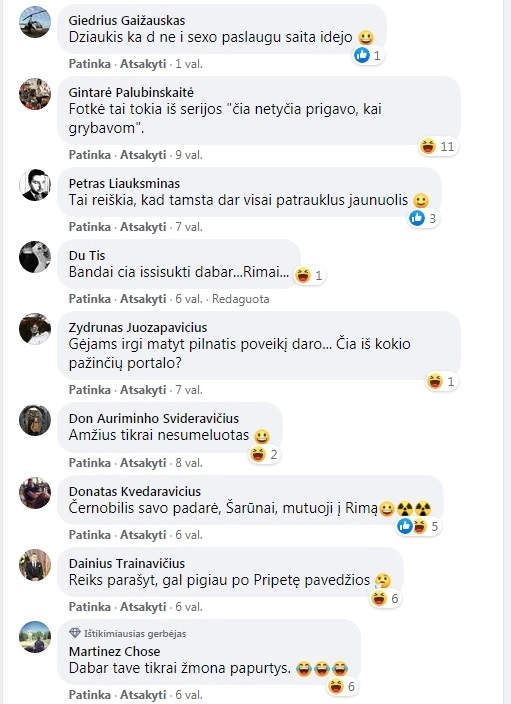511x704 pixels.
Task: Open Petras Liauksminas profile avatar
Action: pos(35,185)
